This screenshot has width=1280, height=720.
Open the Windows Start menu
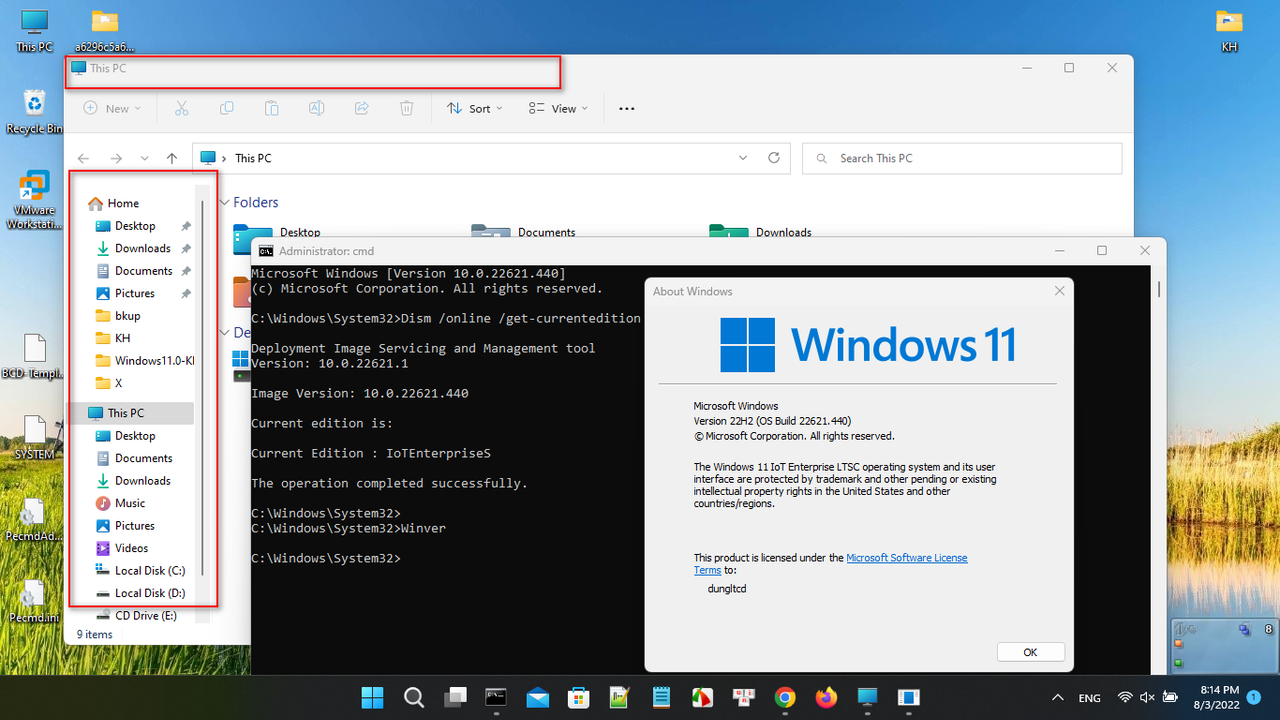tap(372, 697)
